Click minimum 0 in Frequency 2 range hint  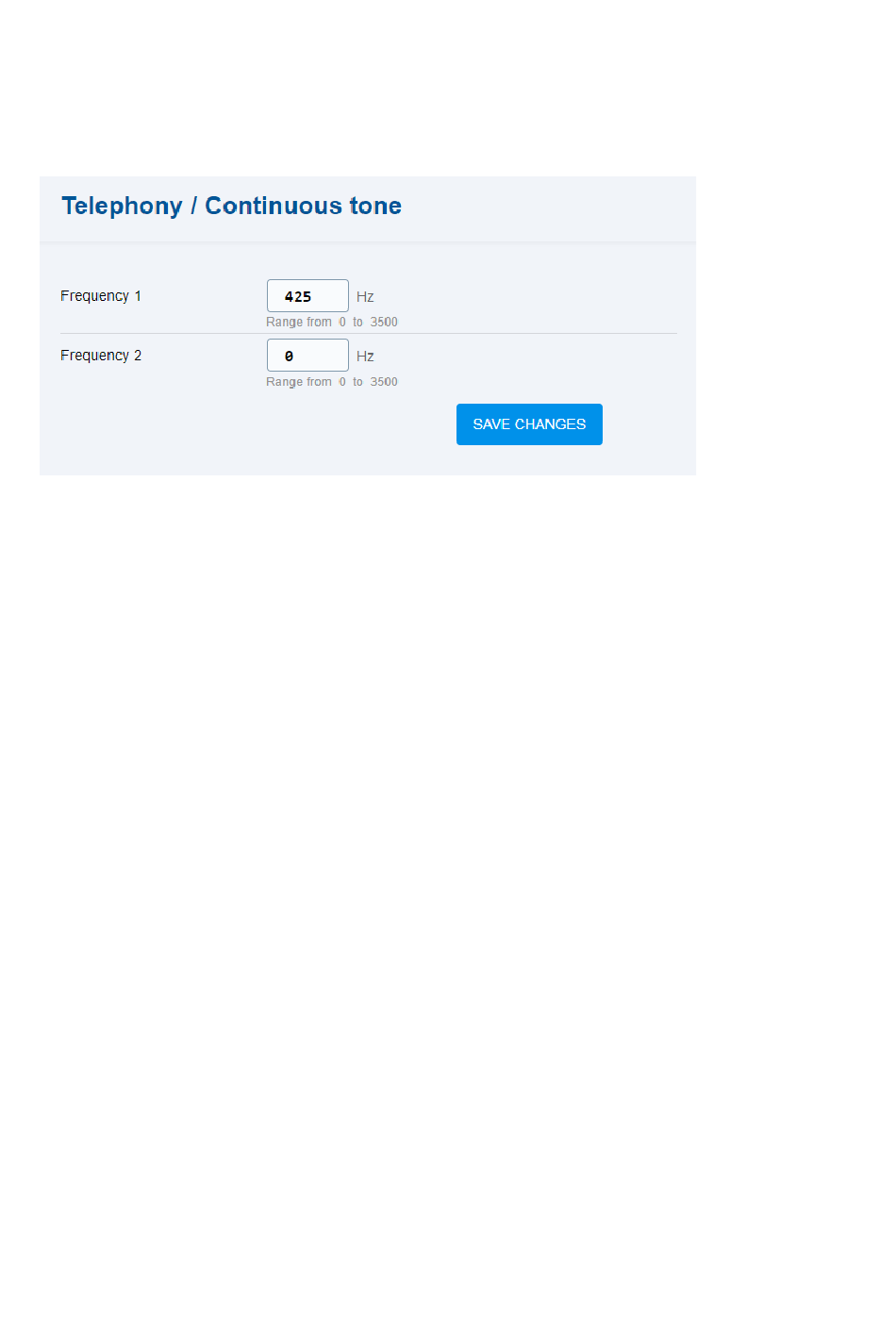click(x=342, y=382)
